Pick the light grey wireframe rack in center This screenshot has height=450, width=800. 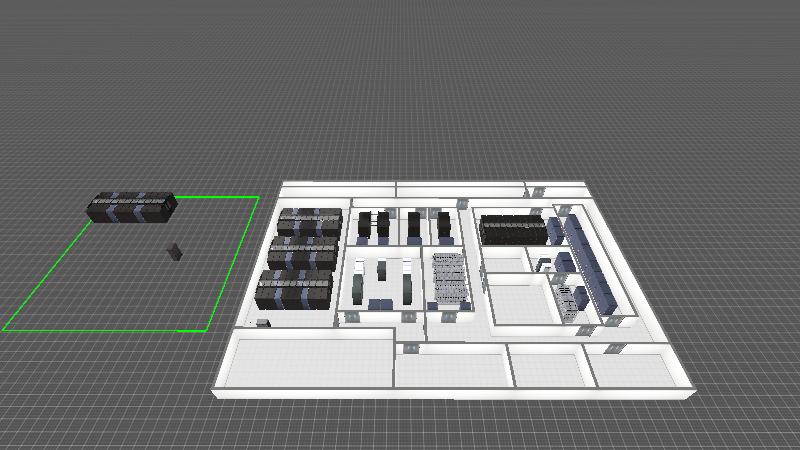coord(450,280)
